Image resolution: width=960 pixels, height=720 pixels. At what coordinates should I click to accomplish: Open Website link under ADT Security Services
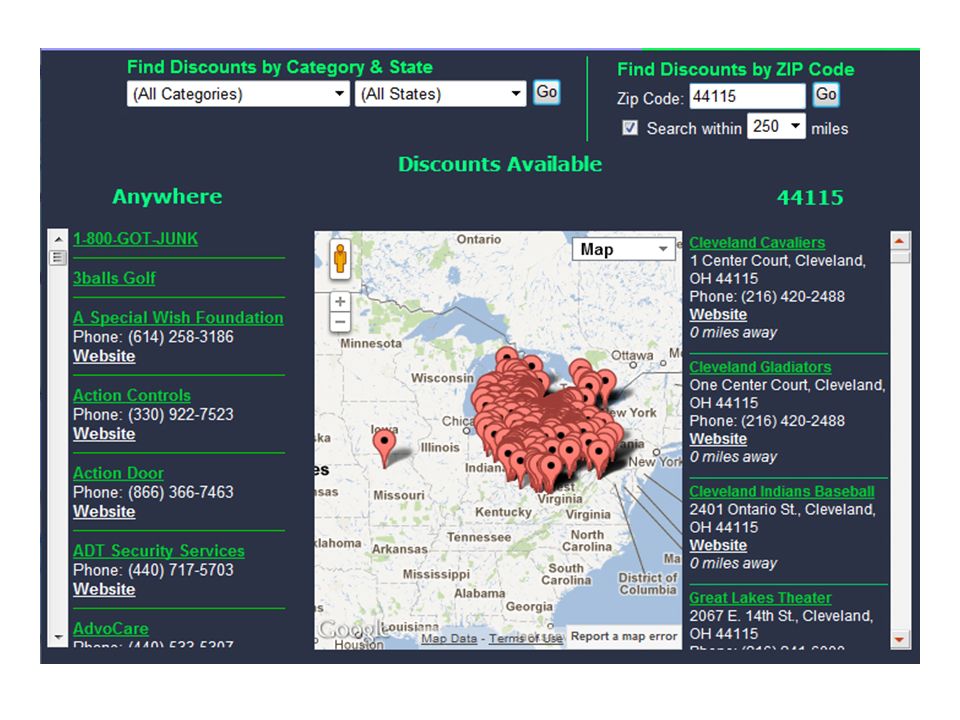click(104, 590)
